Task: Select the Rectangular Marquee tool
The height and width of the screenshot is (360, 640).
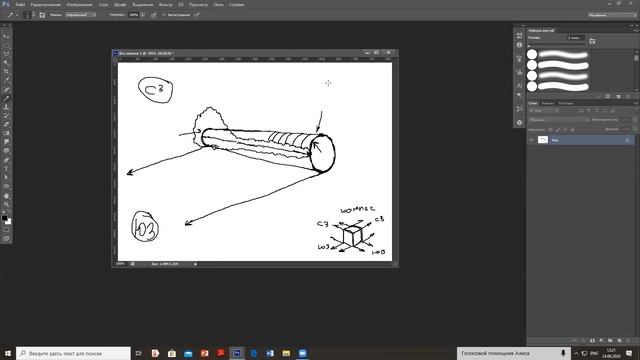Action: click(x=6, y=45)
